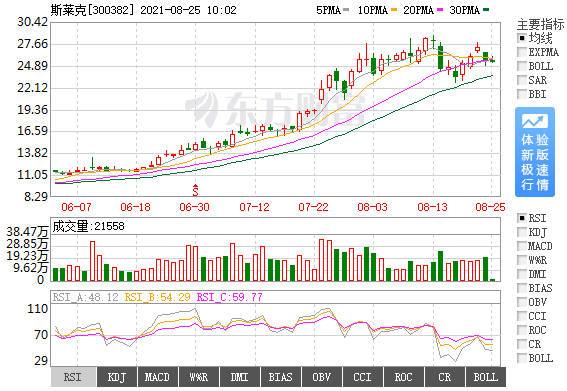Switch to the DMI bottom tab
This screenshot has height=391, width=567.
click(239, 377)
